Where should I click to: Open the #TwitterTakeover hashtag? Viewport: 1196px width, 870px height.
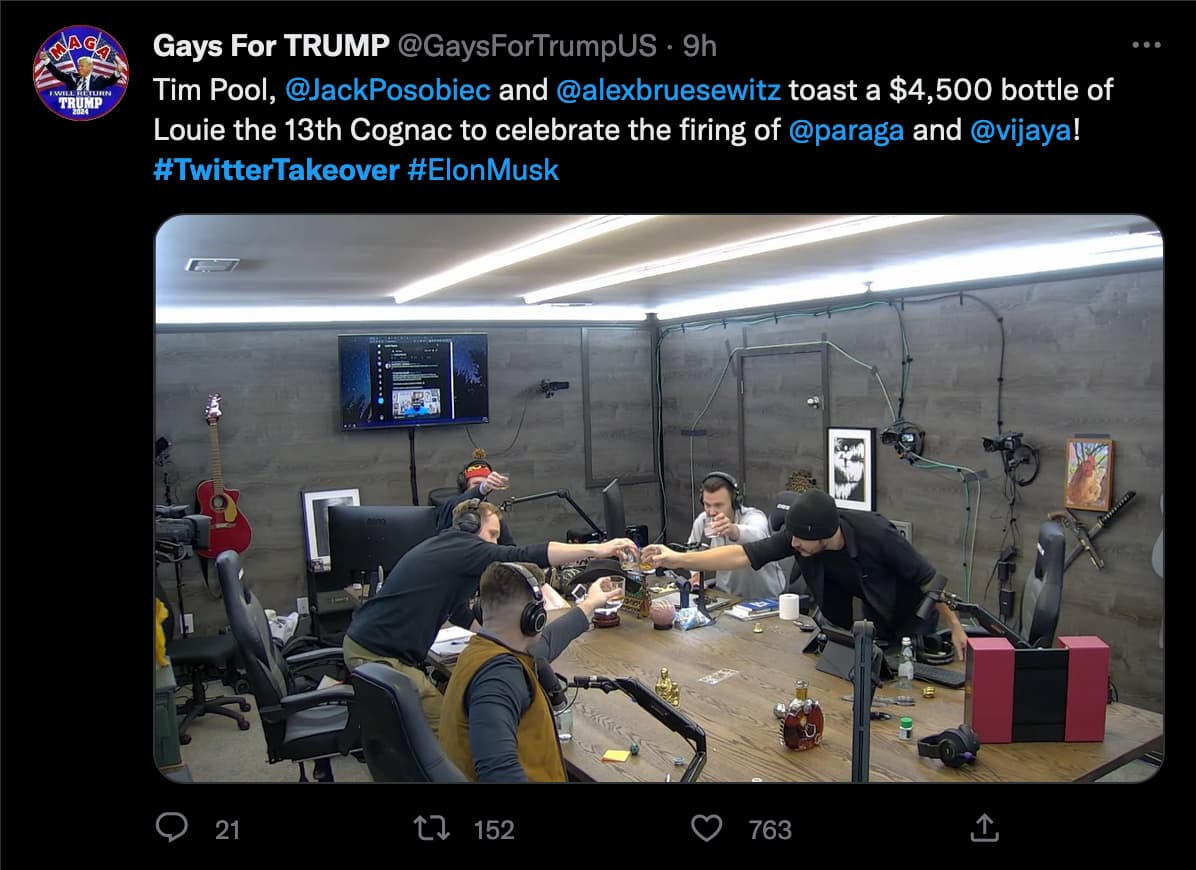pos(276,169)
